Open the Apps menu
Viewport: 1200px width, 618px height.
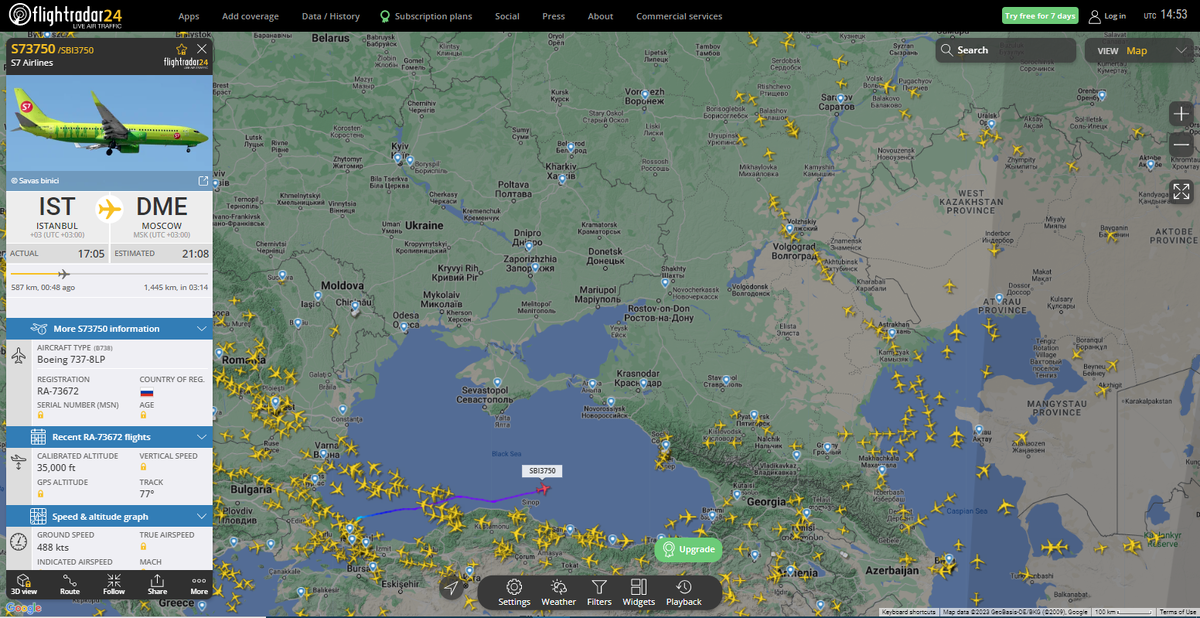188,16
